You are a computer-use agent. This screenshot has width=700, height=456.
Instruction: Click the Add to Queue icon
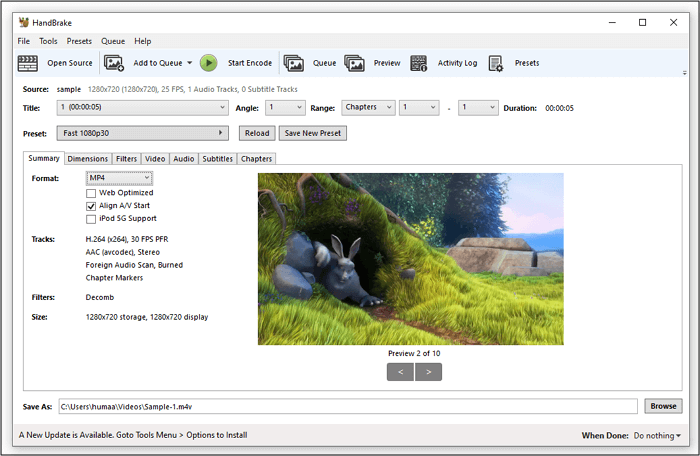coord(114,63)
